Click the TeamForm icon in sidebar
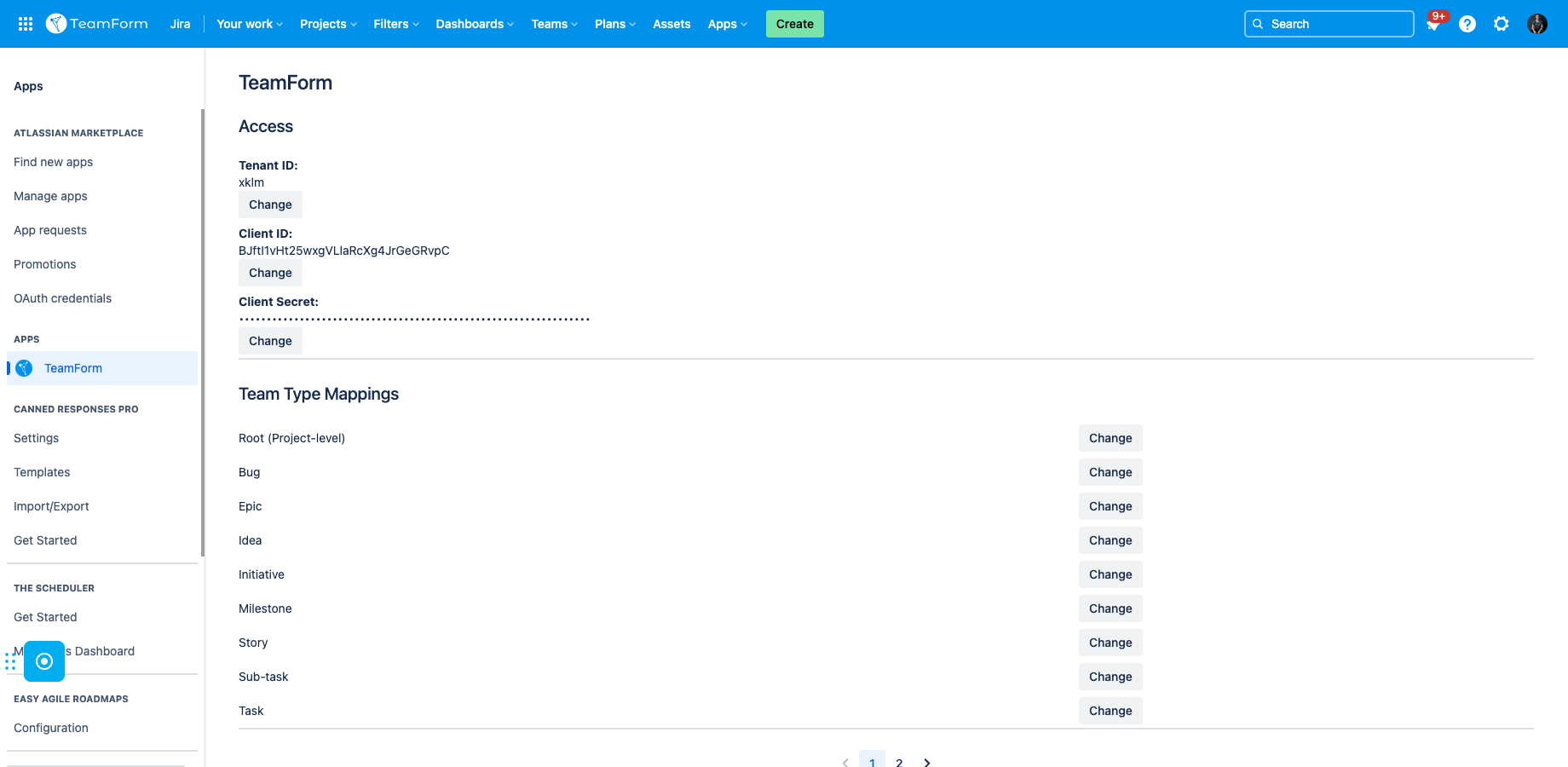This screenshot has height=767, width=1568. click(25, 368)
